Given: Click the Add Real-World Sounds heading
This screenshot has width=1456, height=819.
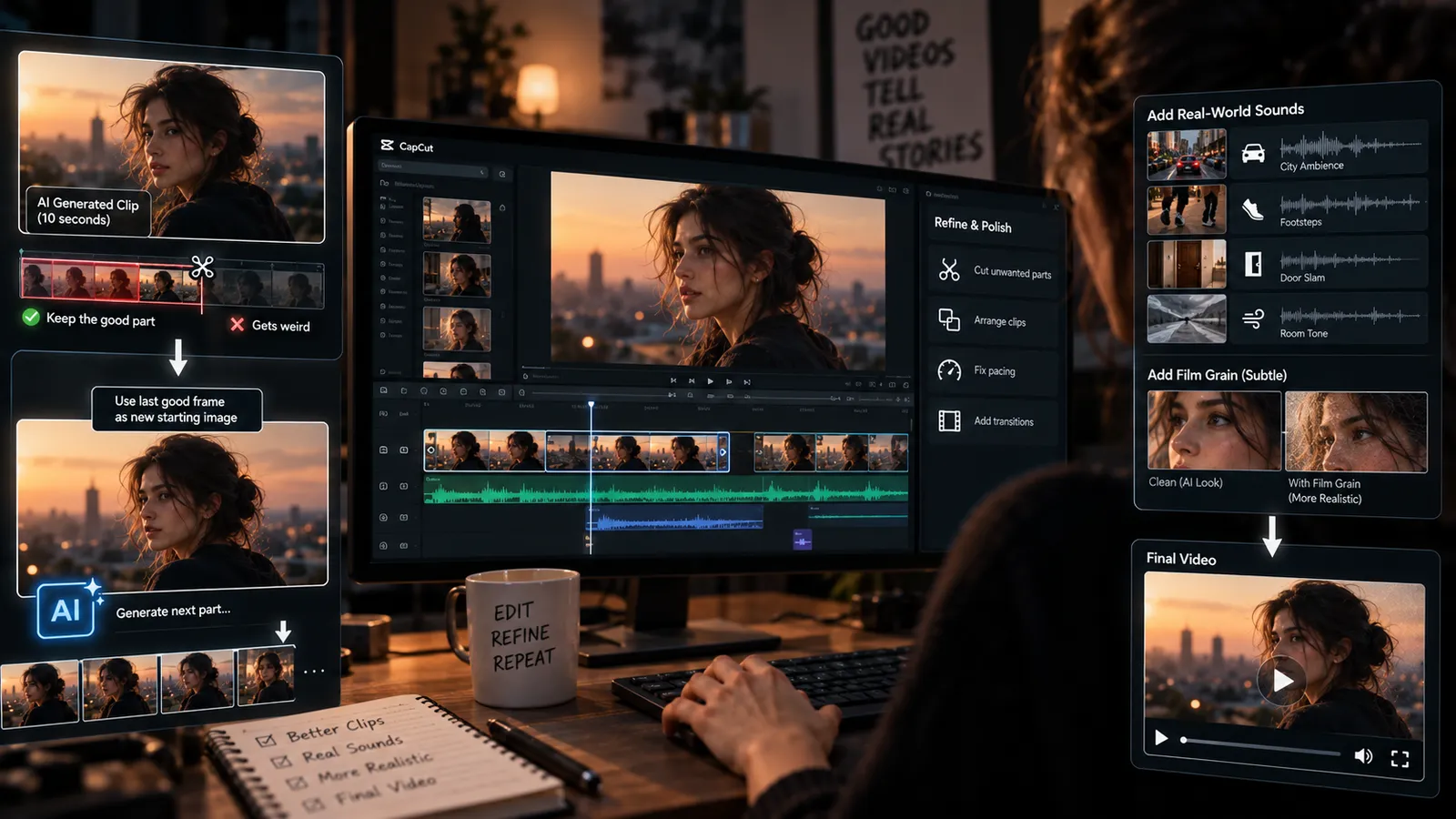Looking at the screenshot, I should pyautogui.click(x=1225, y=112).
